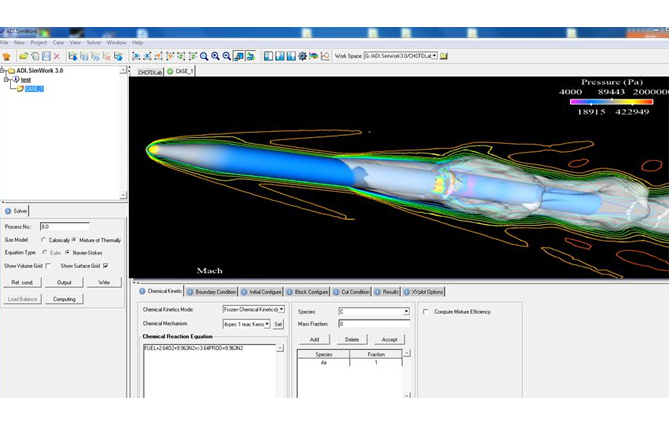
Task: Click the Mass Fraction input field
Action: coord(373,324)
